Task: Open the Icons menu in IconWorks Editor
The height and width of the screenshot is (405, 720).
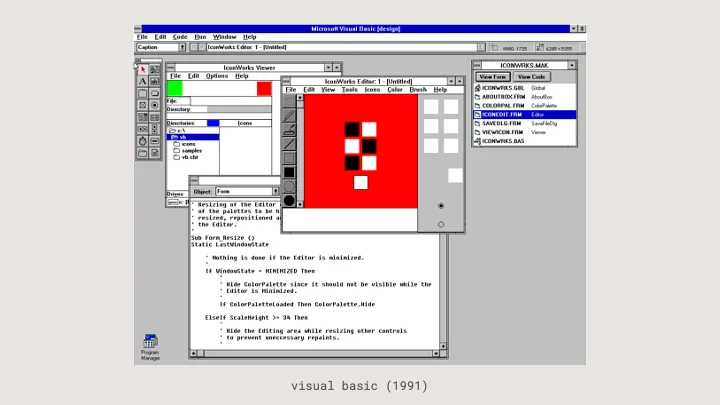Action: point(372,90)
